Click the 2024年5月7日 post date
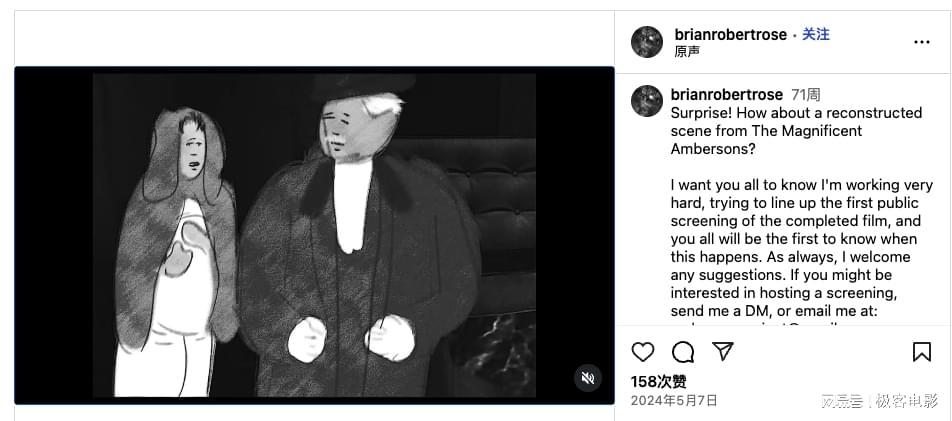Image resolution: width=952 pixels, height=421 pixels. point(674,400)
